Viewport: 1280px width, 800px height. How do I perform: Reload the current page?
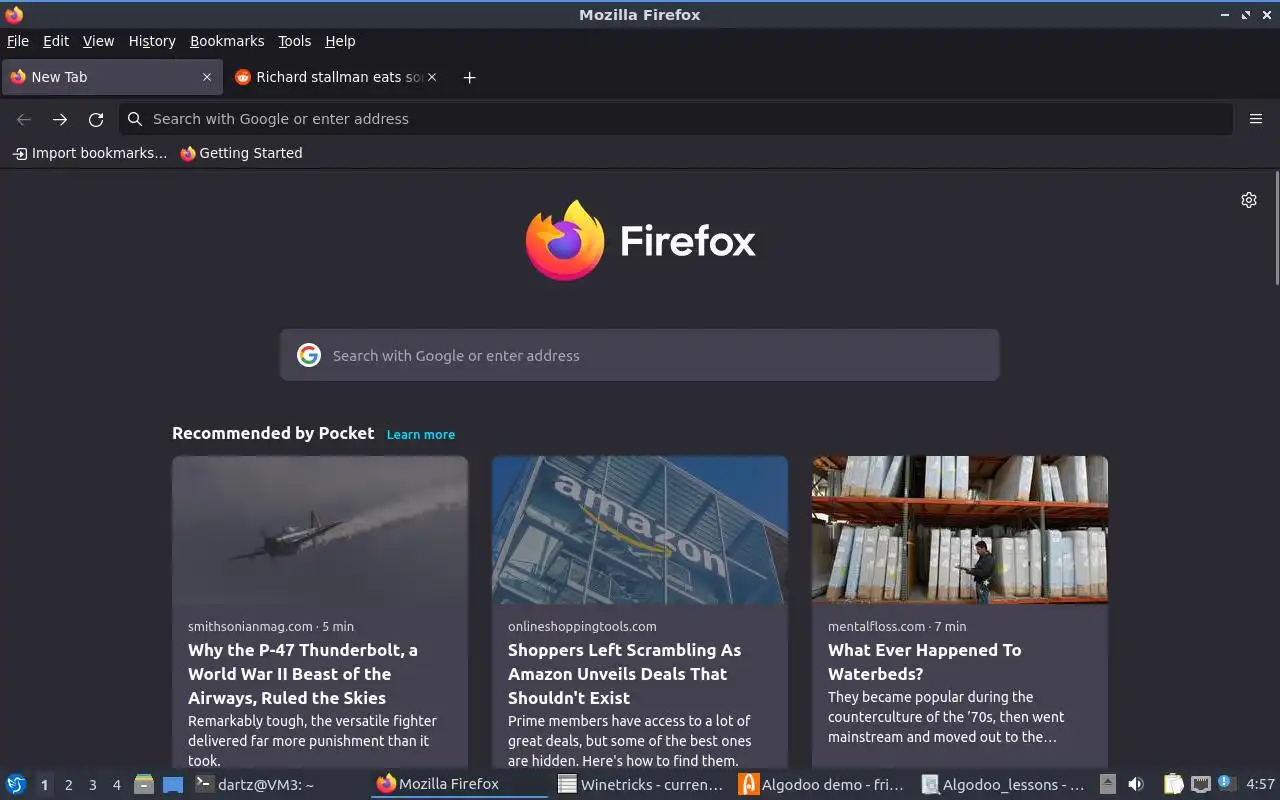pyautogui.click(x=96, y=119)
